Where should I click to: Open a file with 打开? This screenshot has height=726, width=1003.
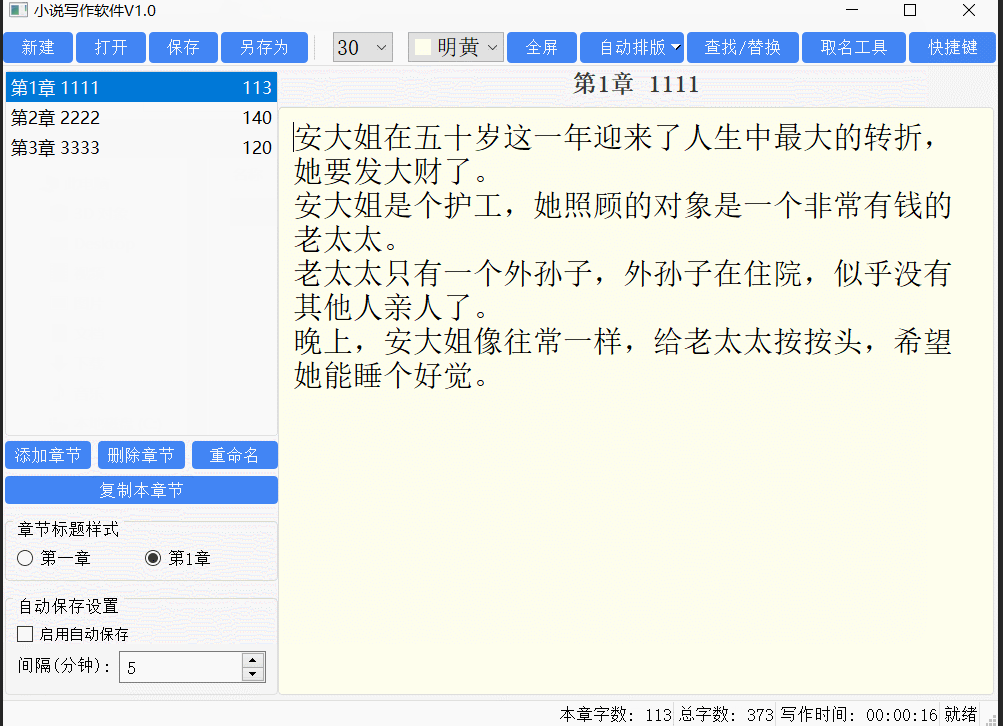pos(110,47)
